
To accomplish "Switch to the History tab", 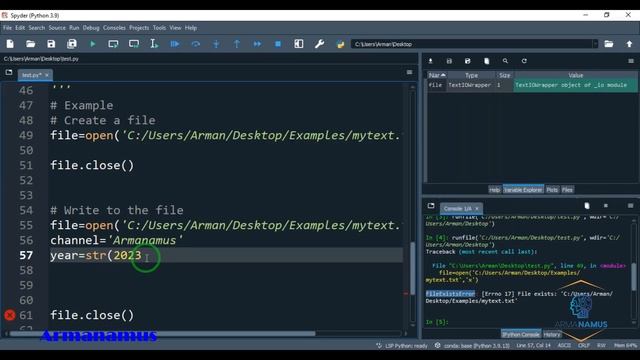I will (552, 334).
